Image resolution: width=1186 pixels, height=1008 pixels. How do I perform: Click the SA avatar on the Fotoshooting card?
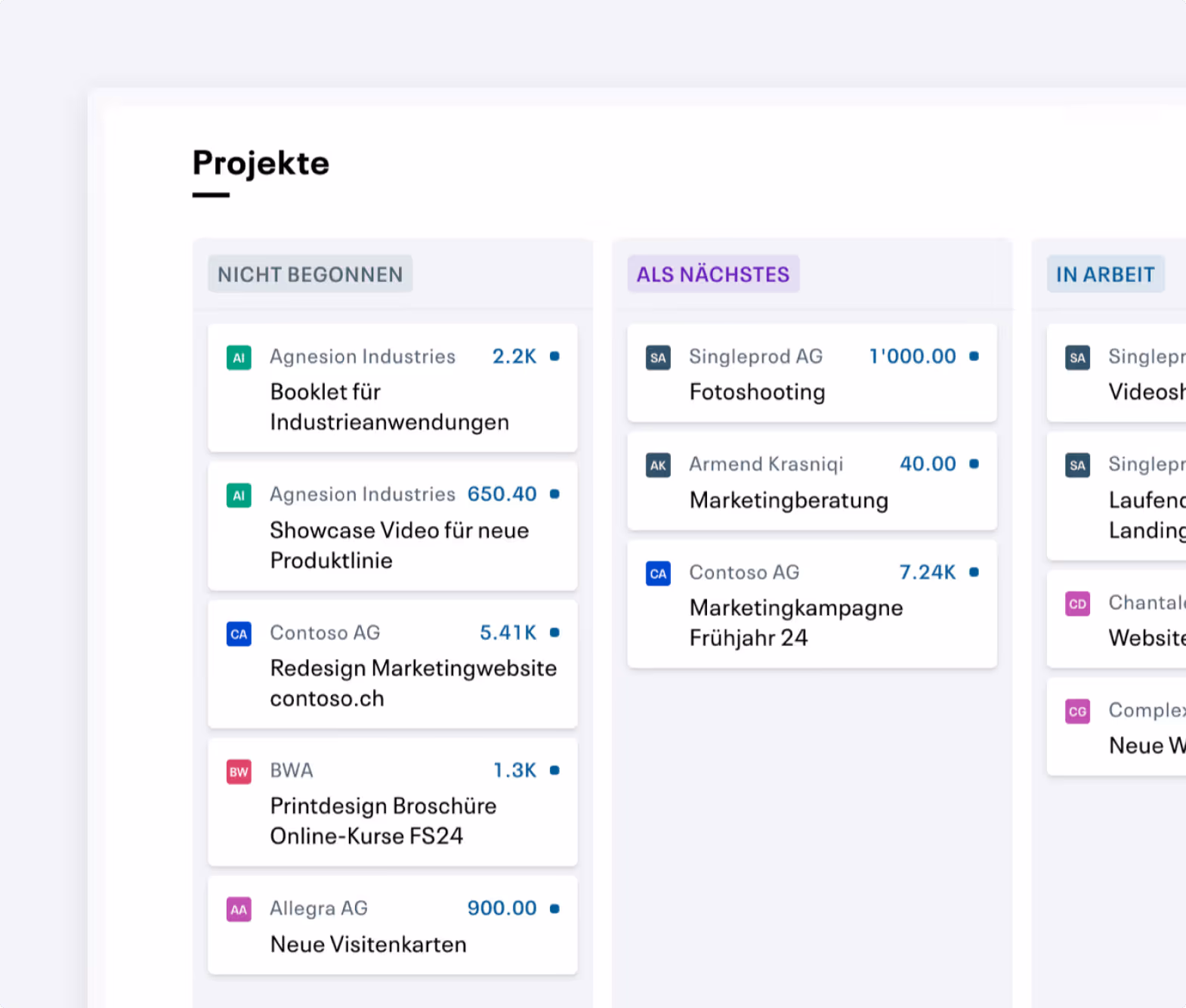click(x=658, y=357)
